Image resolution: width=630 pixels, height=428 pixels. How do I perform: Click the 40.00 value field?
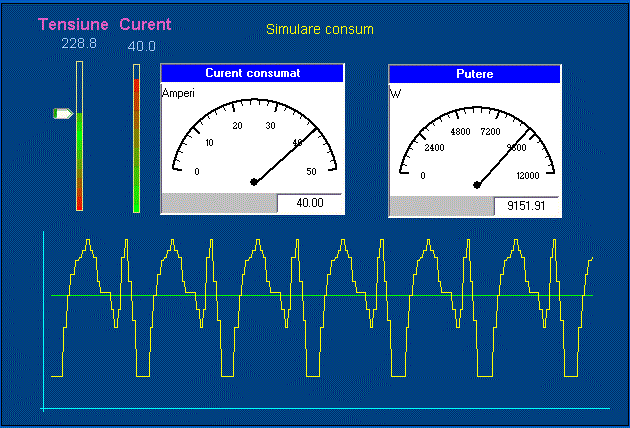click(309, 203)
